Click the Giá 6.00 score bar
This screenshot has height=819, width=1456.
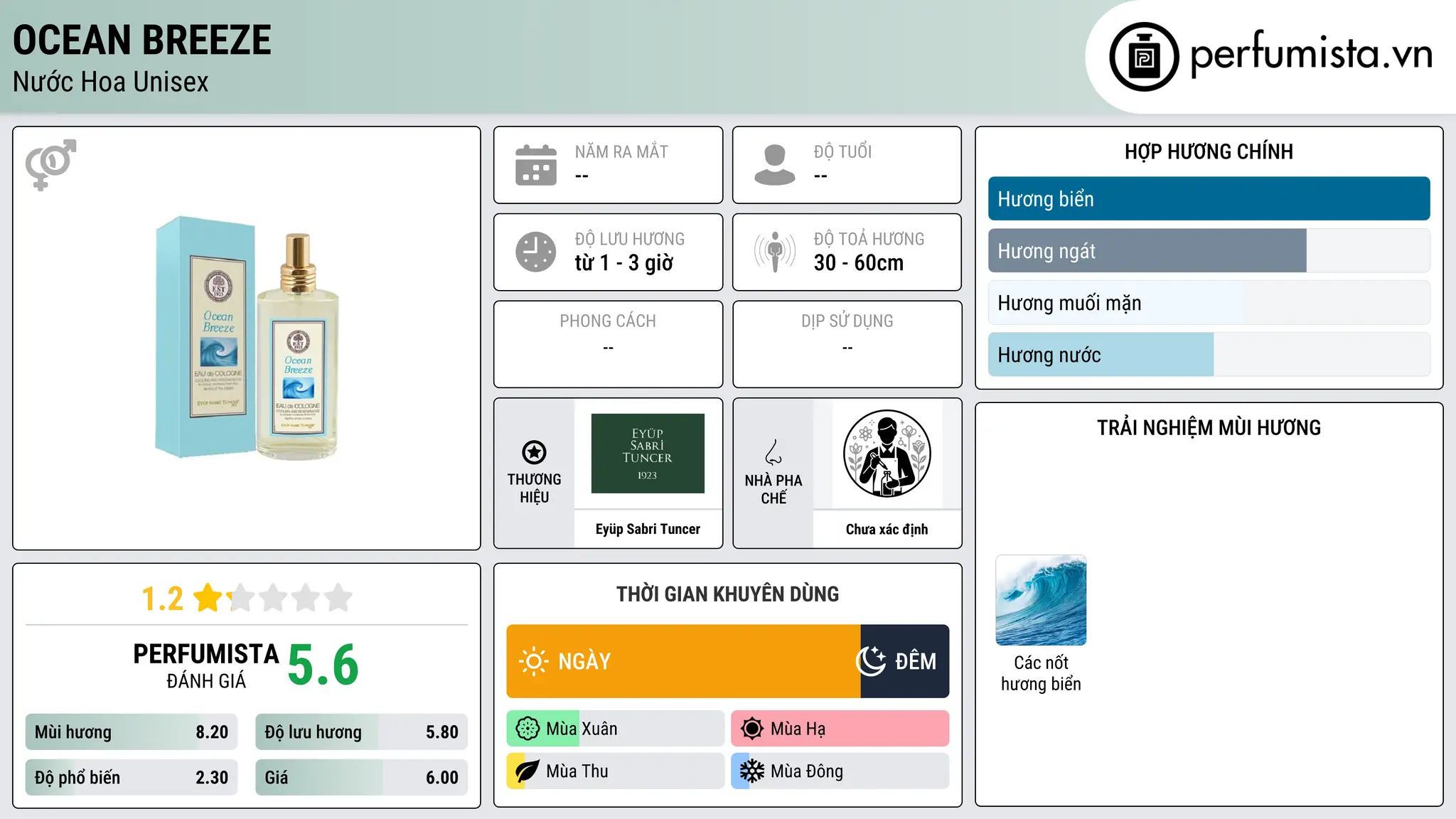click(x=361, y=778)
